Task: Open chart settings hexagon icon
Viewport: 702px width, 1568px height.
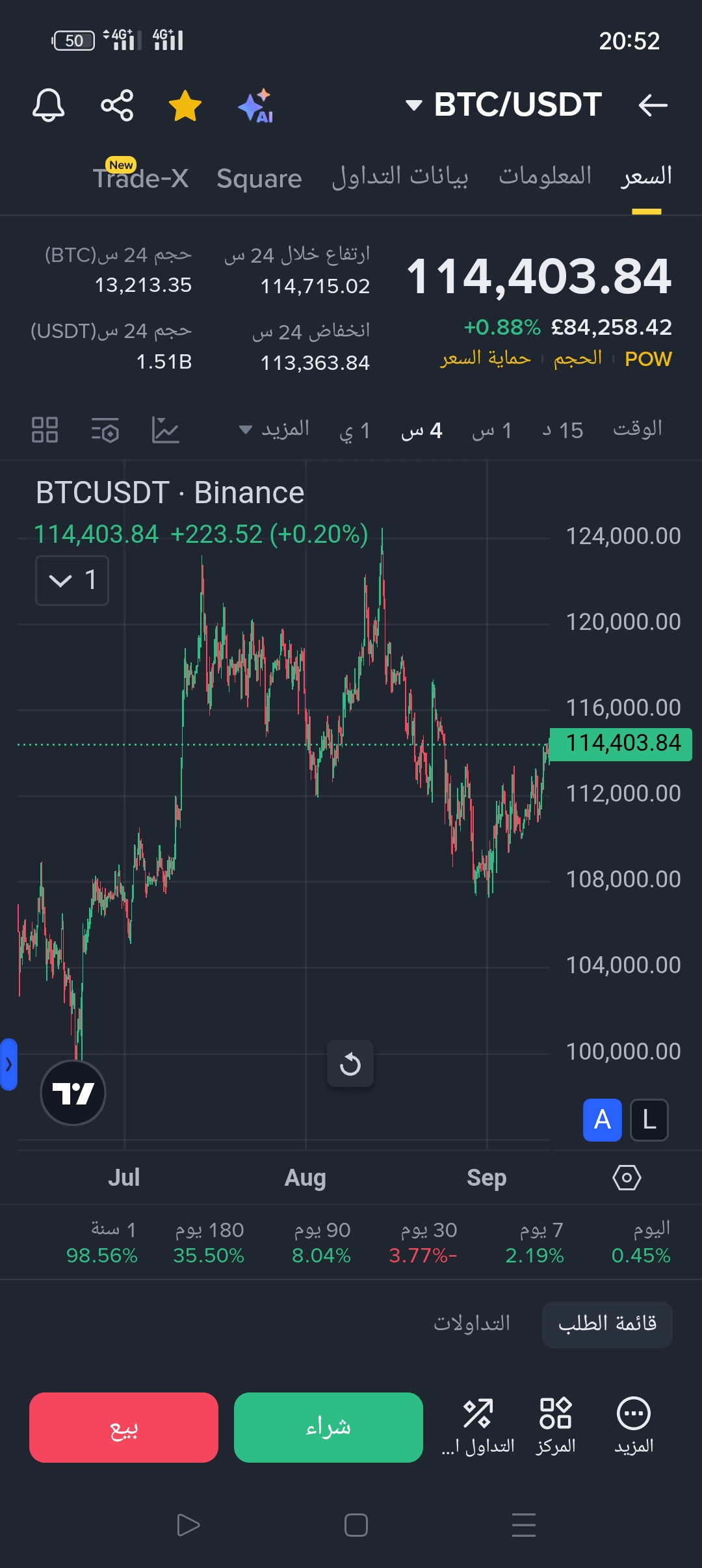Action: (627, 1177)
